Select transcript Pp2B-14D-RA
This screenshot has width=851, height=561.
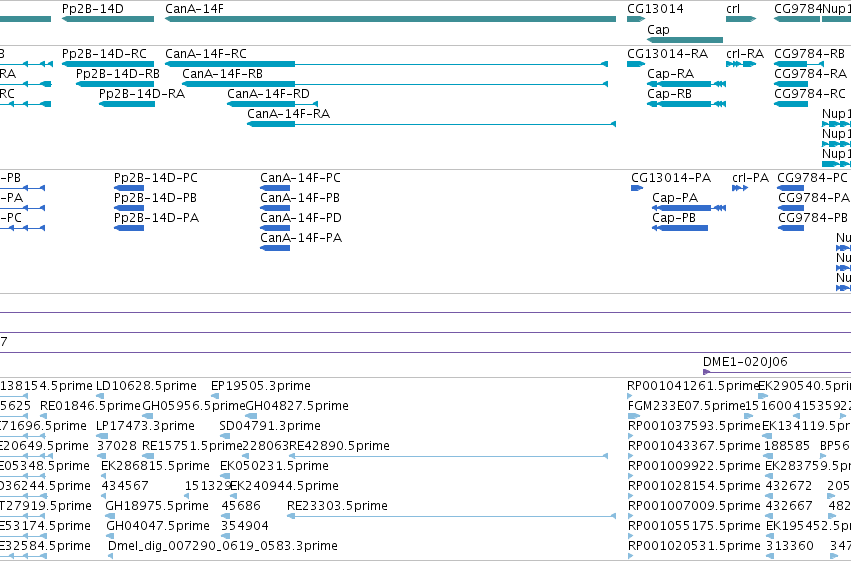pos(126,104)
